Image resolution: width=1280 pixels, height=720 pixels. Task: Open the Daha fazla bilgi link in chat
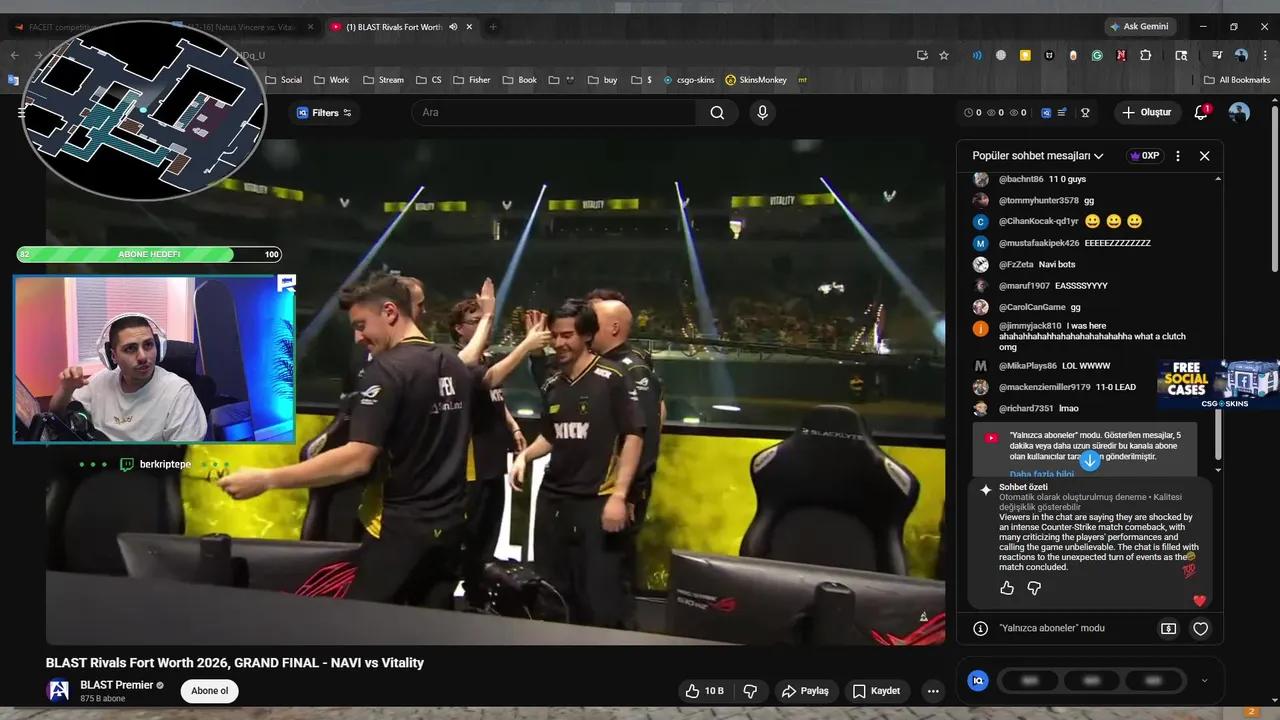point(1042,474)
